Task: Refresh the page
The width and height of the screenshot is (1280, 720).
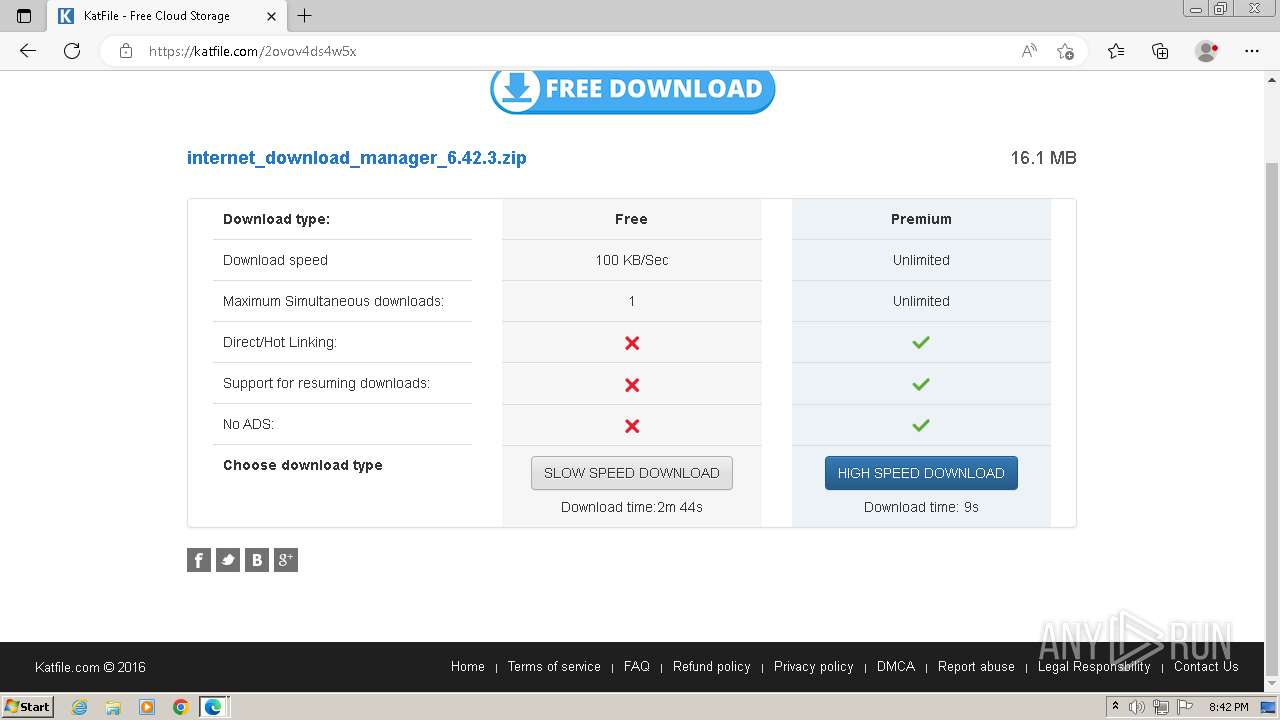Action: coord(72,51)
